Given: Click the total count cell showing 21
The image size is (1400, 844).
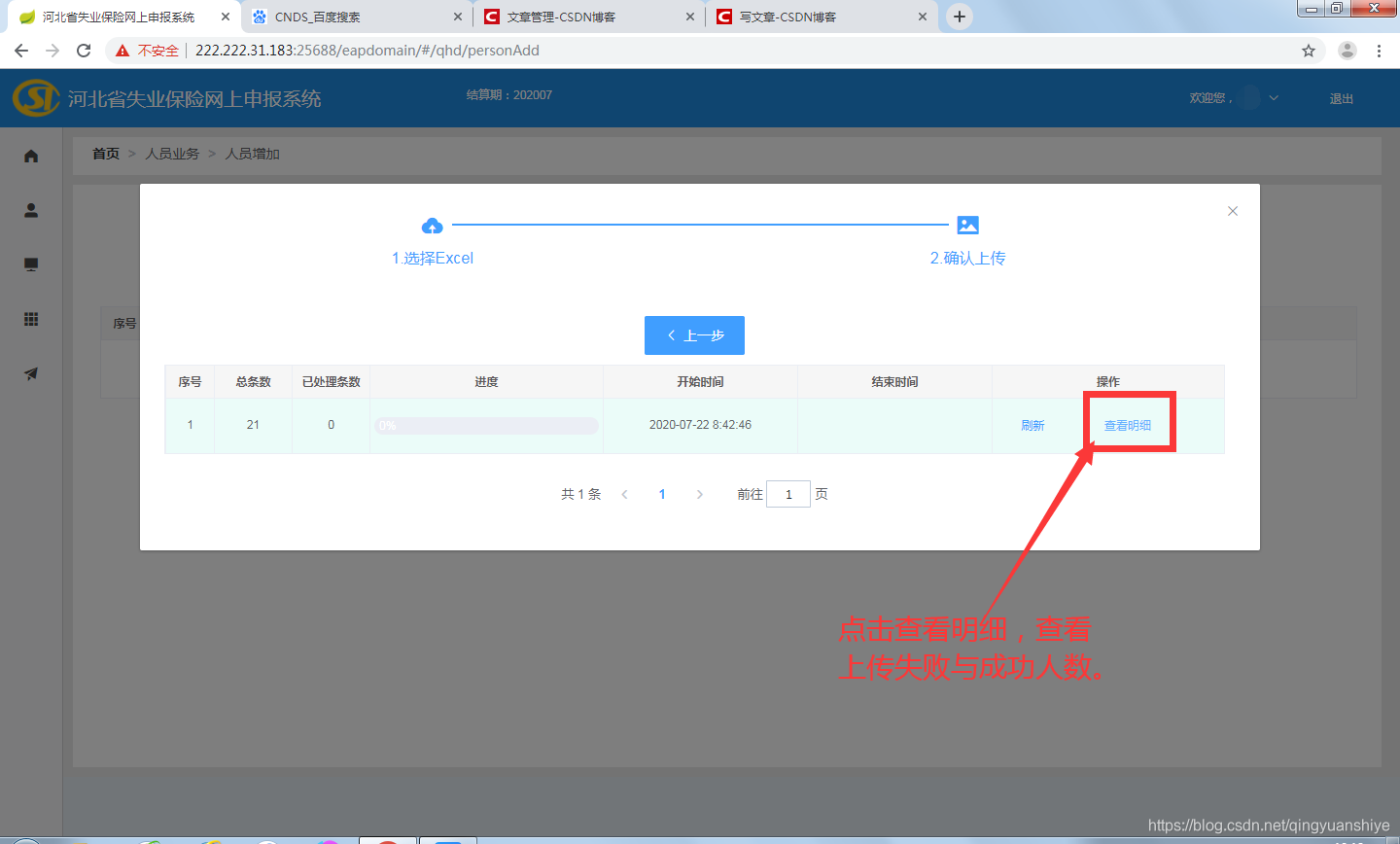Looking at the screenshot, I should coord(253,425).
